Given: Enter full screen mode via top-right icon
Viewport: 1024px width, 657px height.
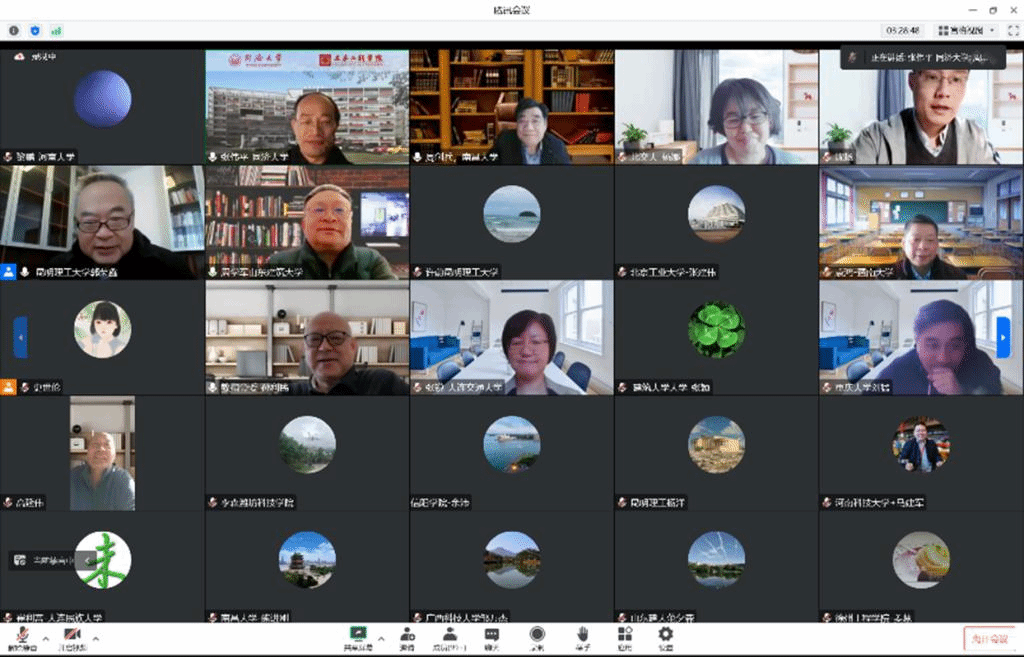Looking at the screenshot, I should pos(1011,30).
